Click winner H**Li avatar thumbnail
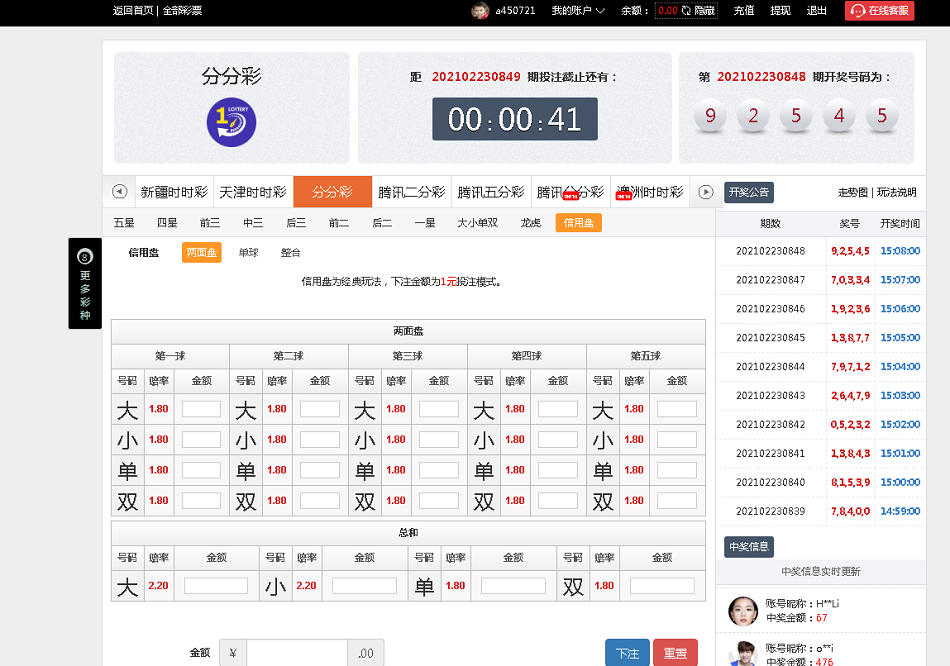 (x=741, y=610)
